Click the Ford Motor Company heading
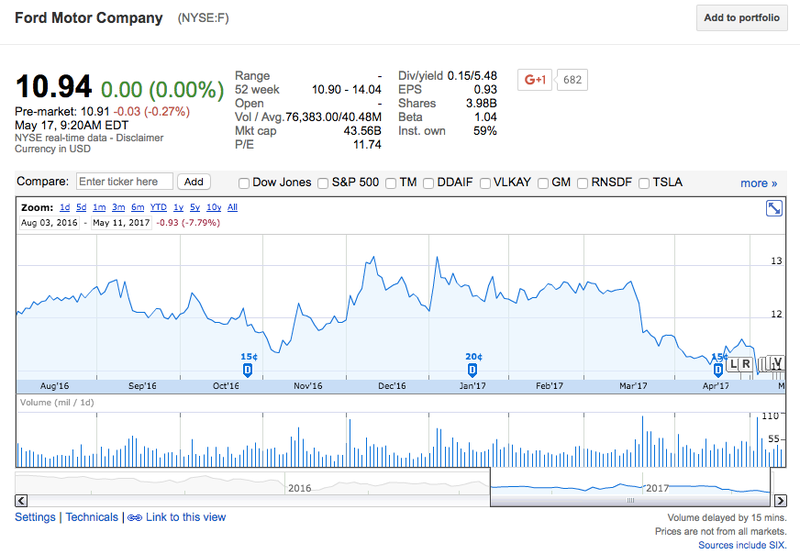This screenshot has width=800, height=554. tap(89, 18)
